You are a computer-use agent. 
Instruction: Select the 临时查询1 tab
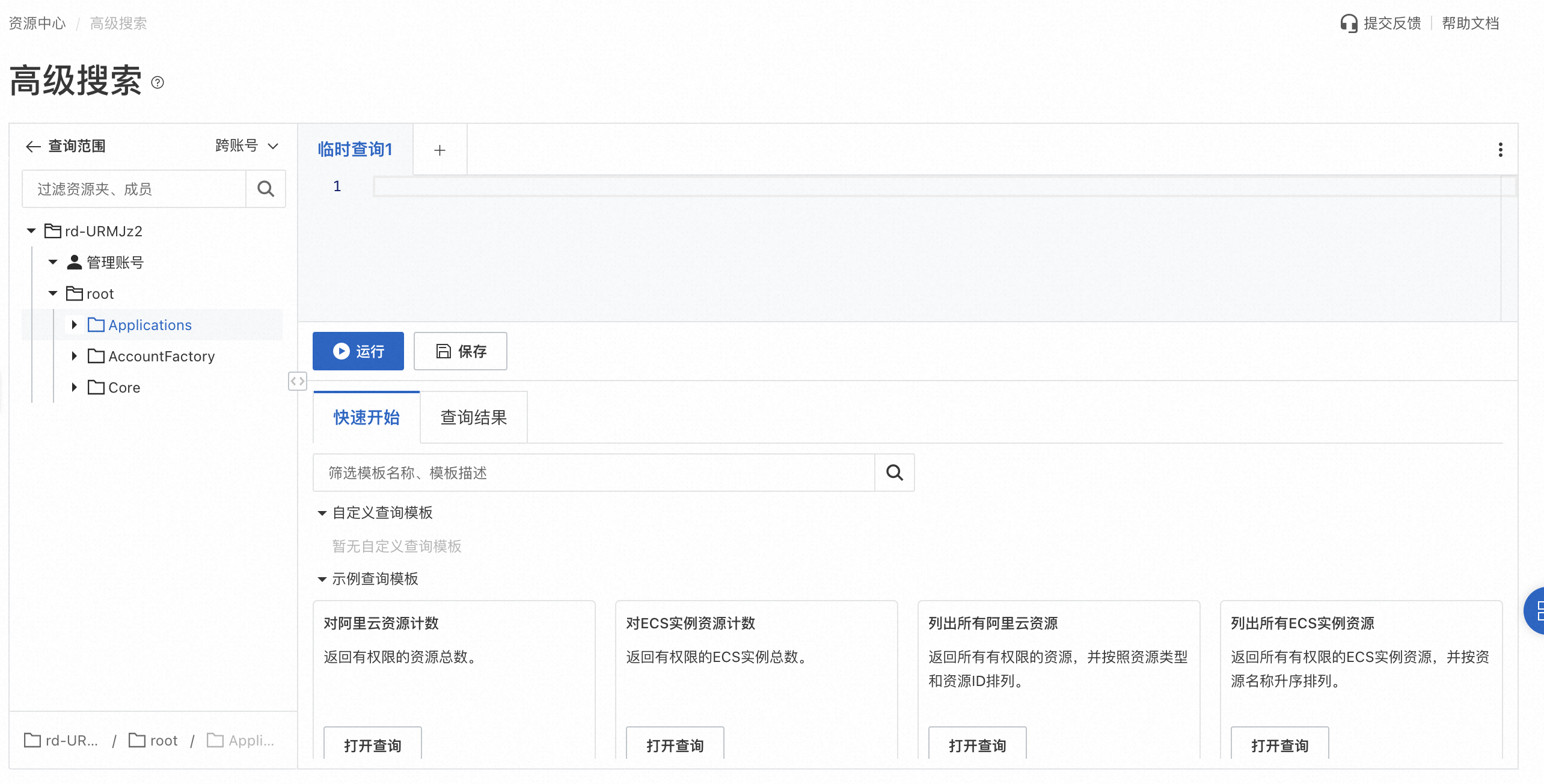[355, 150]
